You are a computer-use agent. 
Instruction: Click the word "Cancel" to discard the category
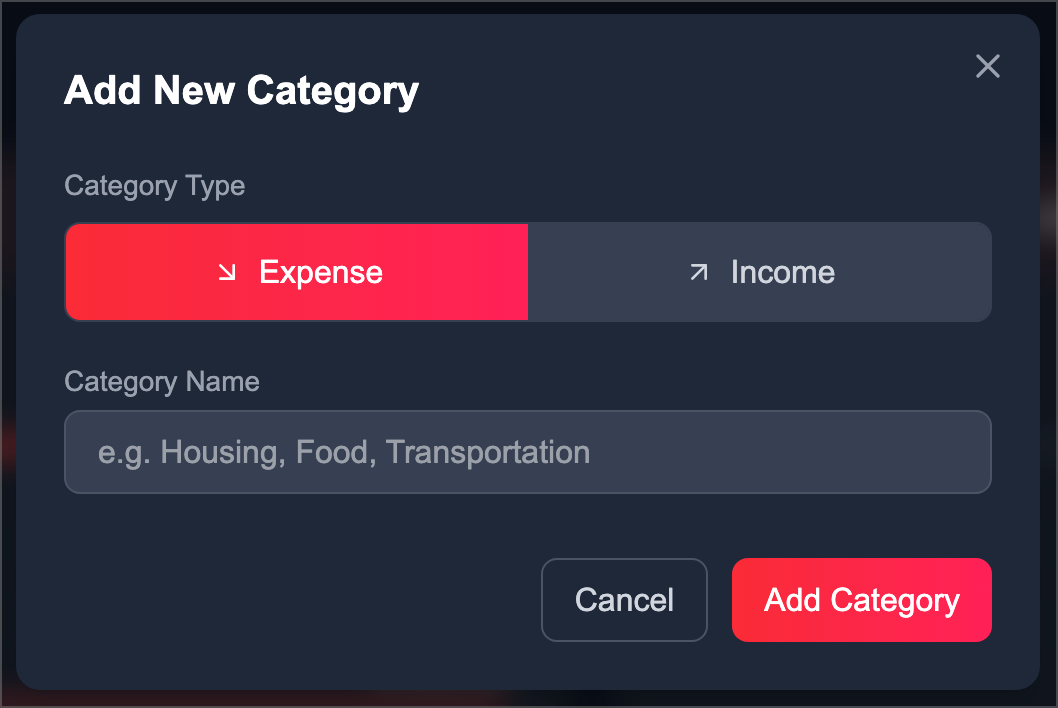[624, 600]
